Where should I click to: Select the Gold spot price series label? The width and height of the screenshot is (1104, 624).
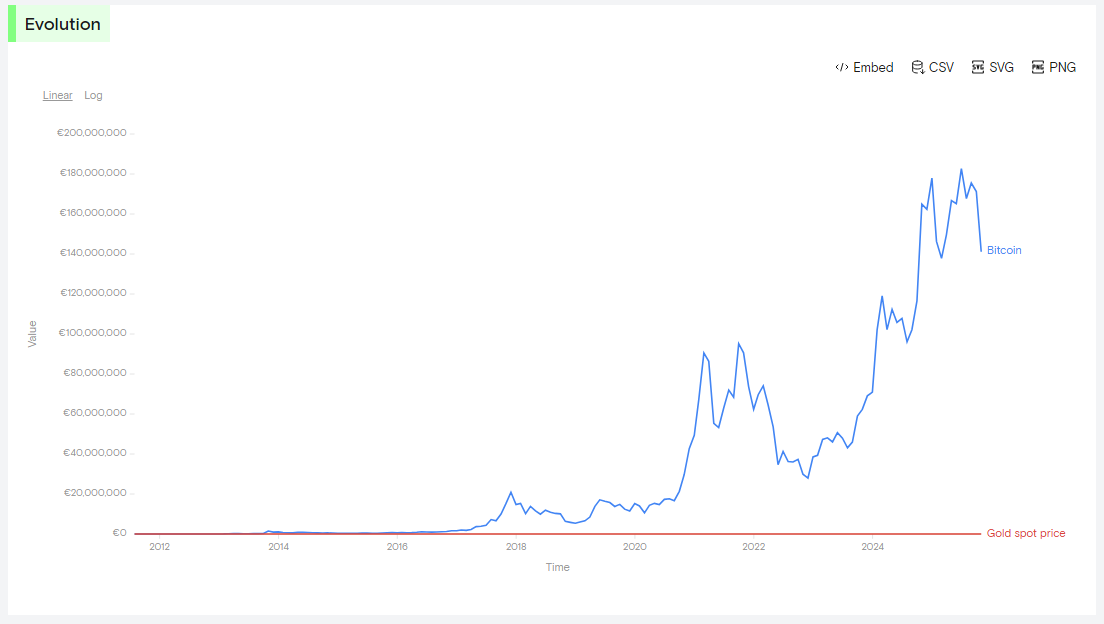pyautogui.click(x=1025, y=534)
